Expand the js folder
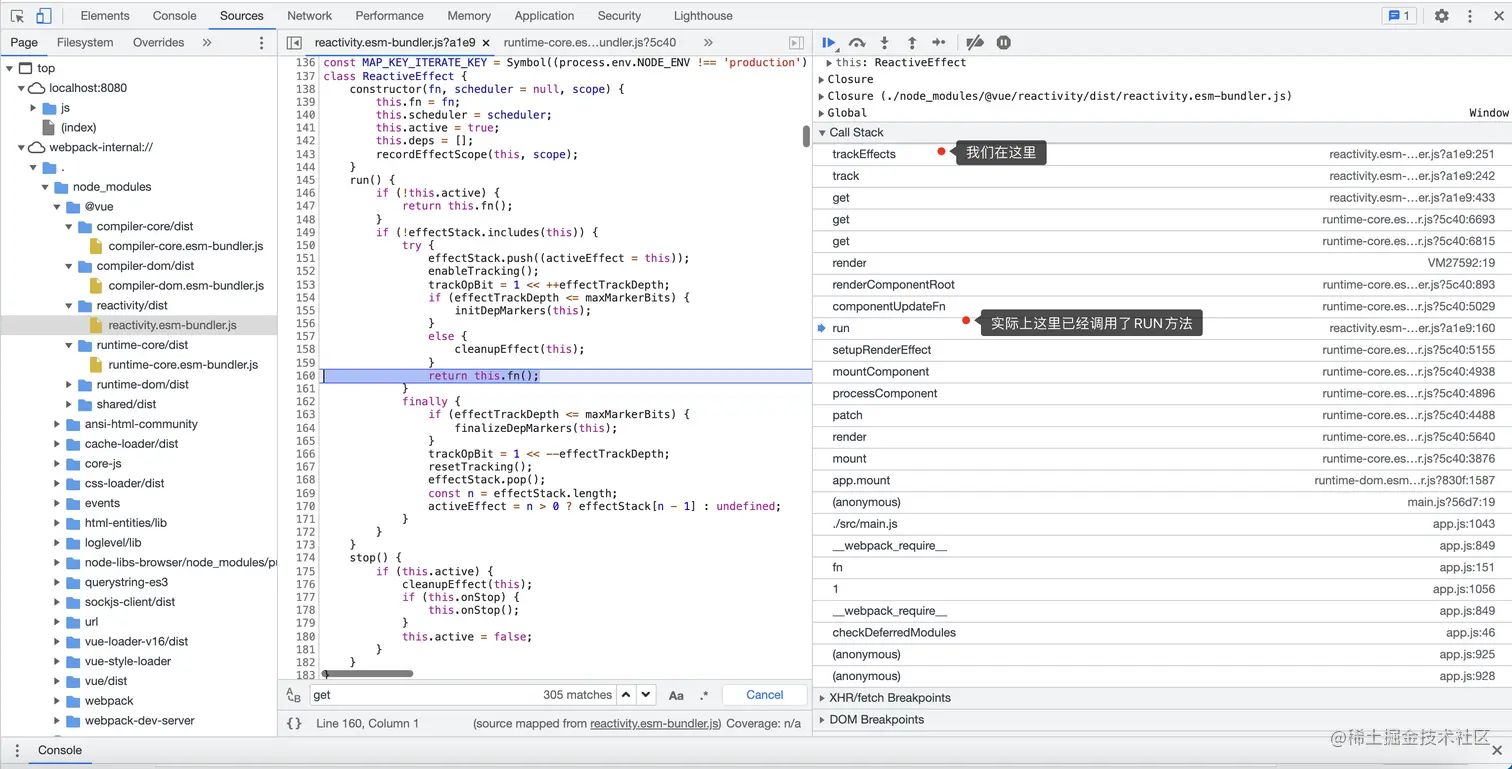The image size is (1512, 769). tap(34, 108)
